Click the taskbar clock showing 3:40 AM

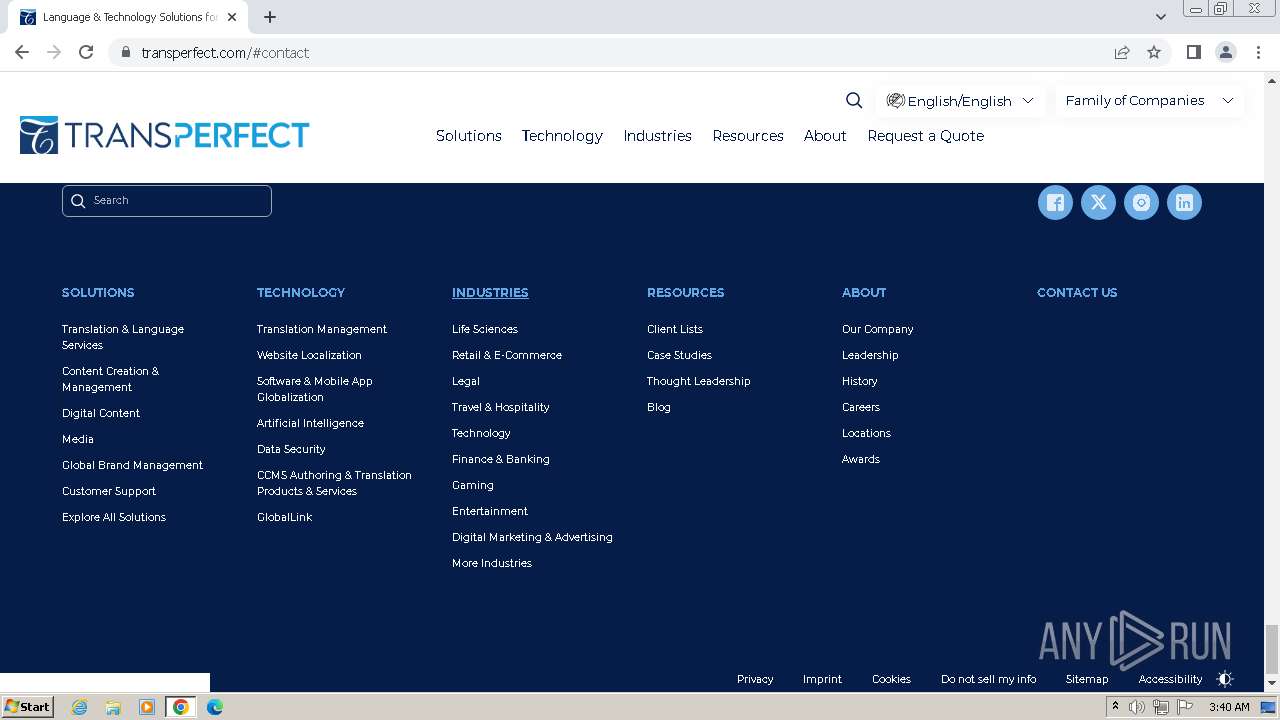pos(1229,707)
